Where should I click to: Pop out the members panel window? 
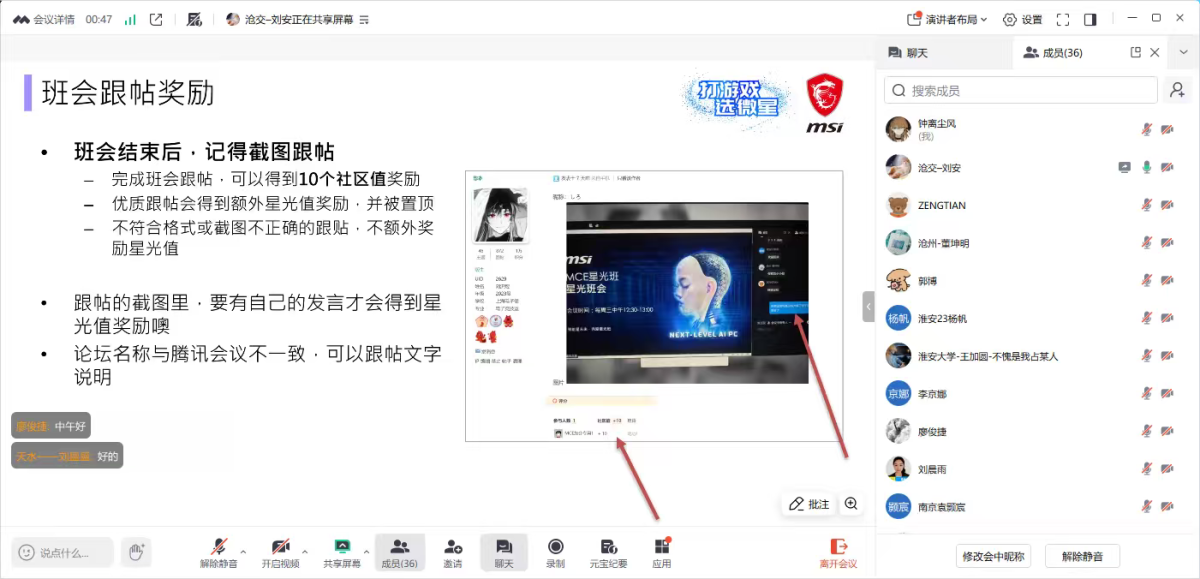[x=1135, y=52]
